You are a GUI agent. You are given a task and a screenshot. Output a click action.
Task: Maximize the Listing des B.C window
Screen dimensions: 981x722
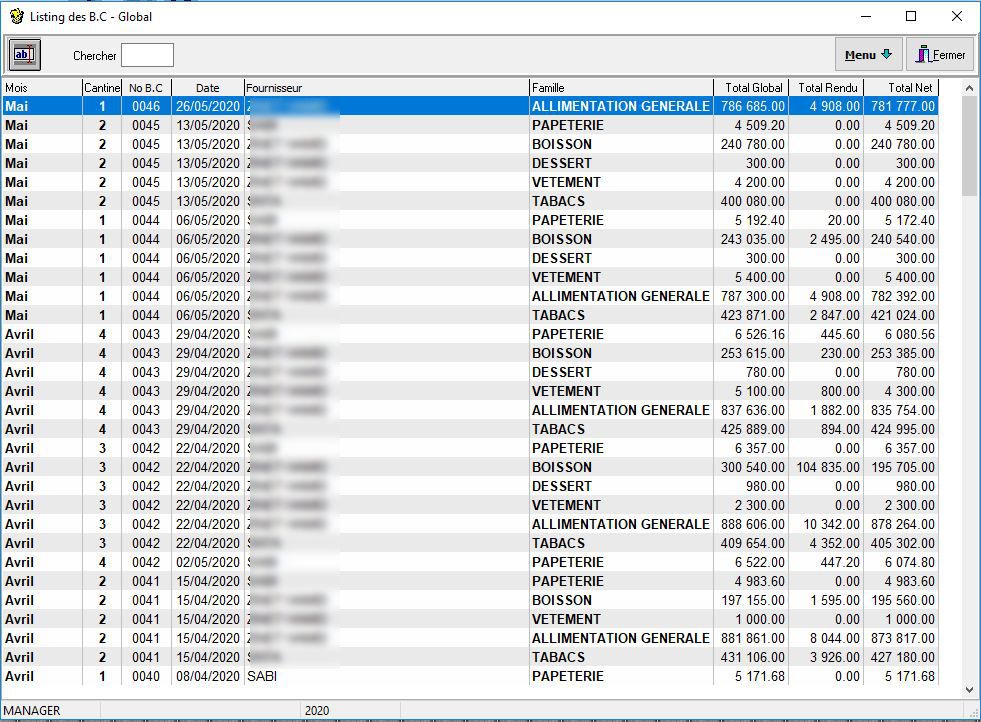click(911, 16)
